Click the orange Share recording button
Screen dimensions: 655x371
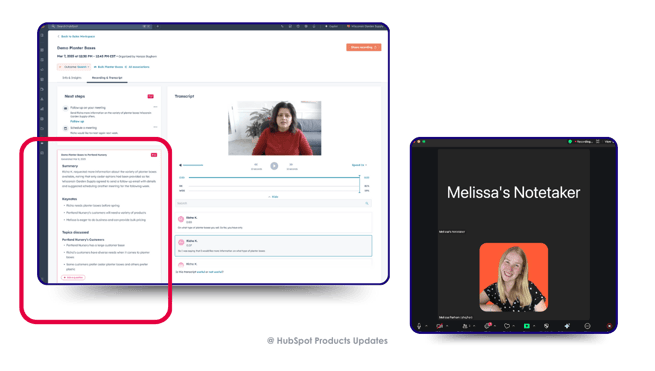363,47
